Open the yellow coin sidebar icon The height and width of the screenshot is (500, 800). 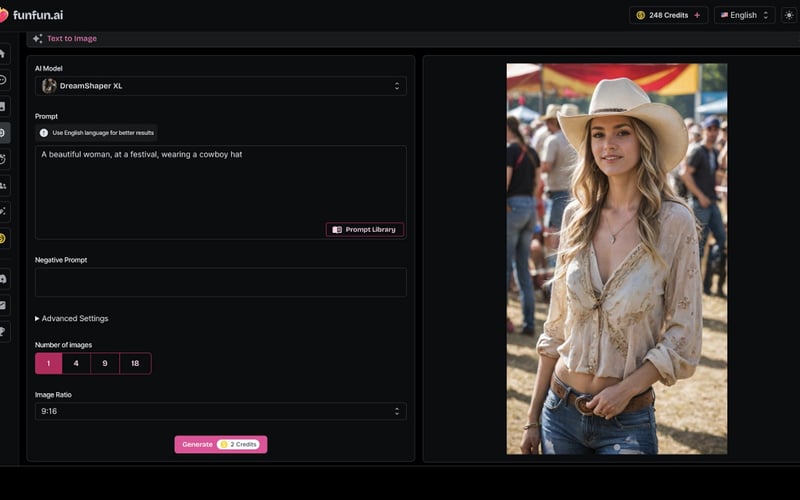(3, 238)
